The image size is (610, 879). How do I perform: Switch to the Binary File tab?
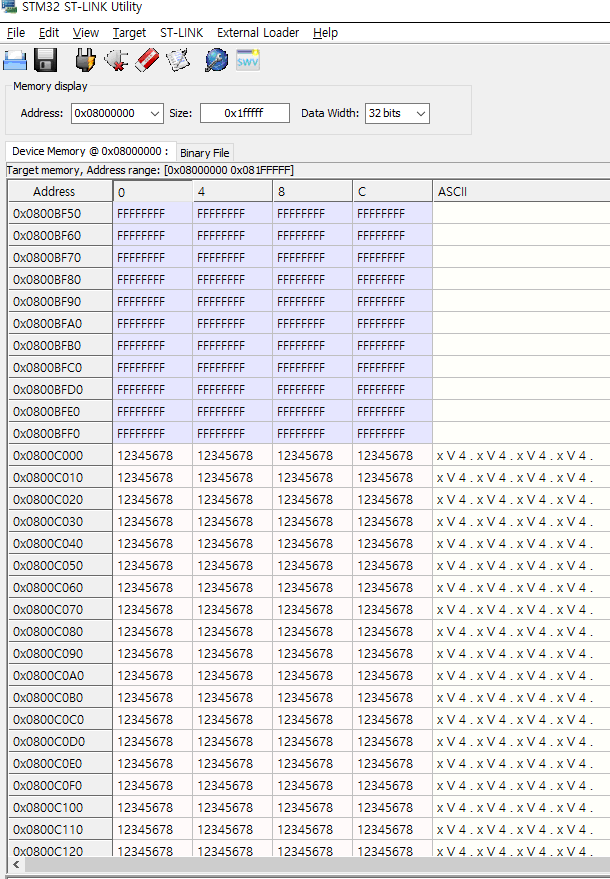[205, 153]
